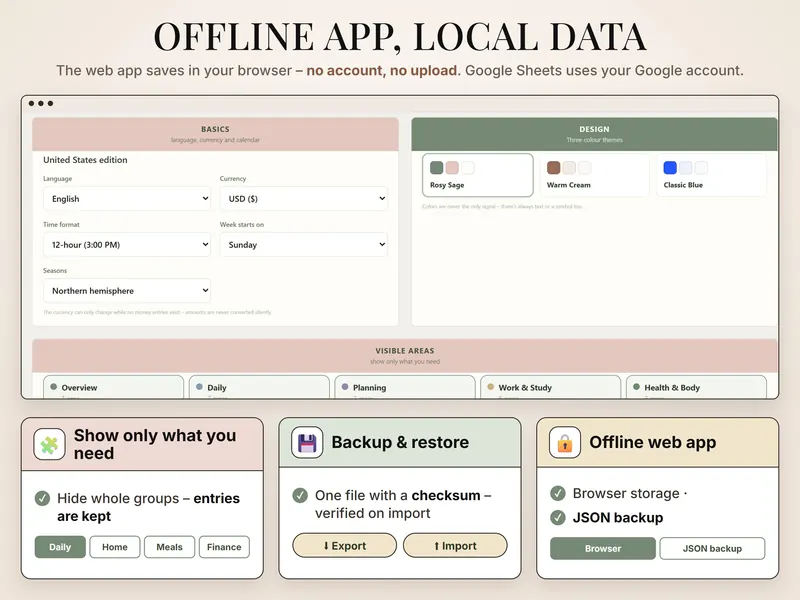Toggle the Planning visible area

click(405, 387)
